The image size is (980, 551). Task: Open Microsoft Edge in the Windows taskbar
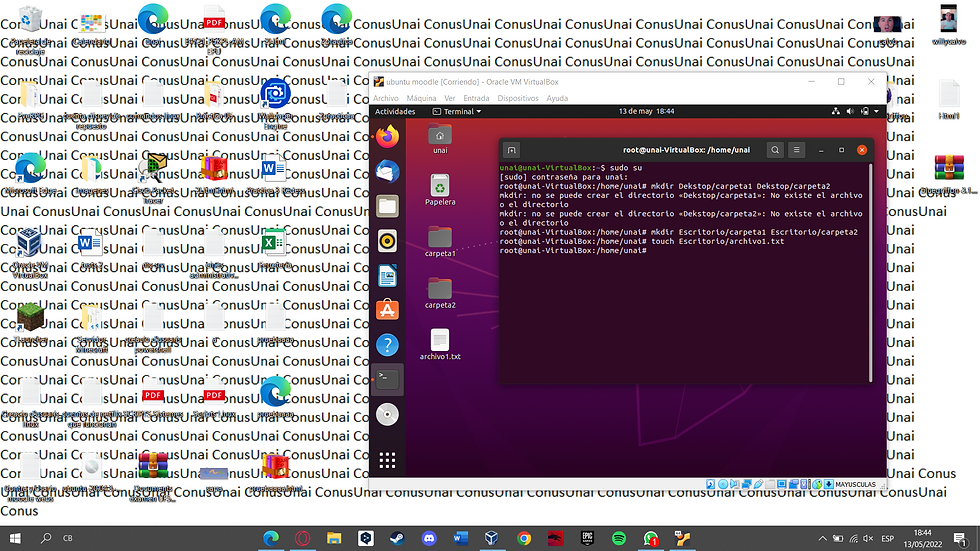[271, 538]
